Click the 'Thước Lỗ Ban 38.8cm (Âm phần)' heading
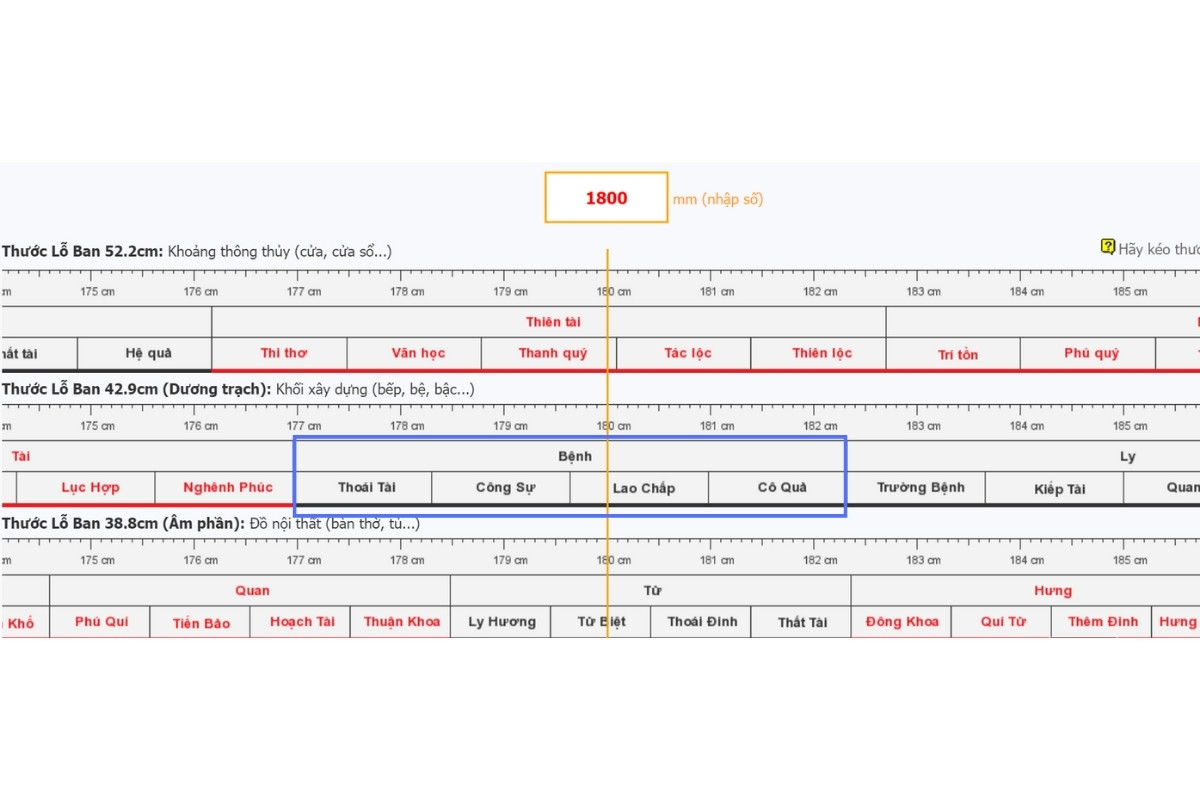The image size is (1200, 800). (122, 523)
